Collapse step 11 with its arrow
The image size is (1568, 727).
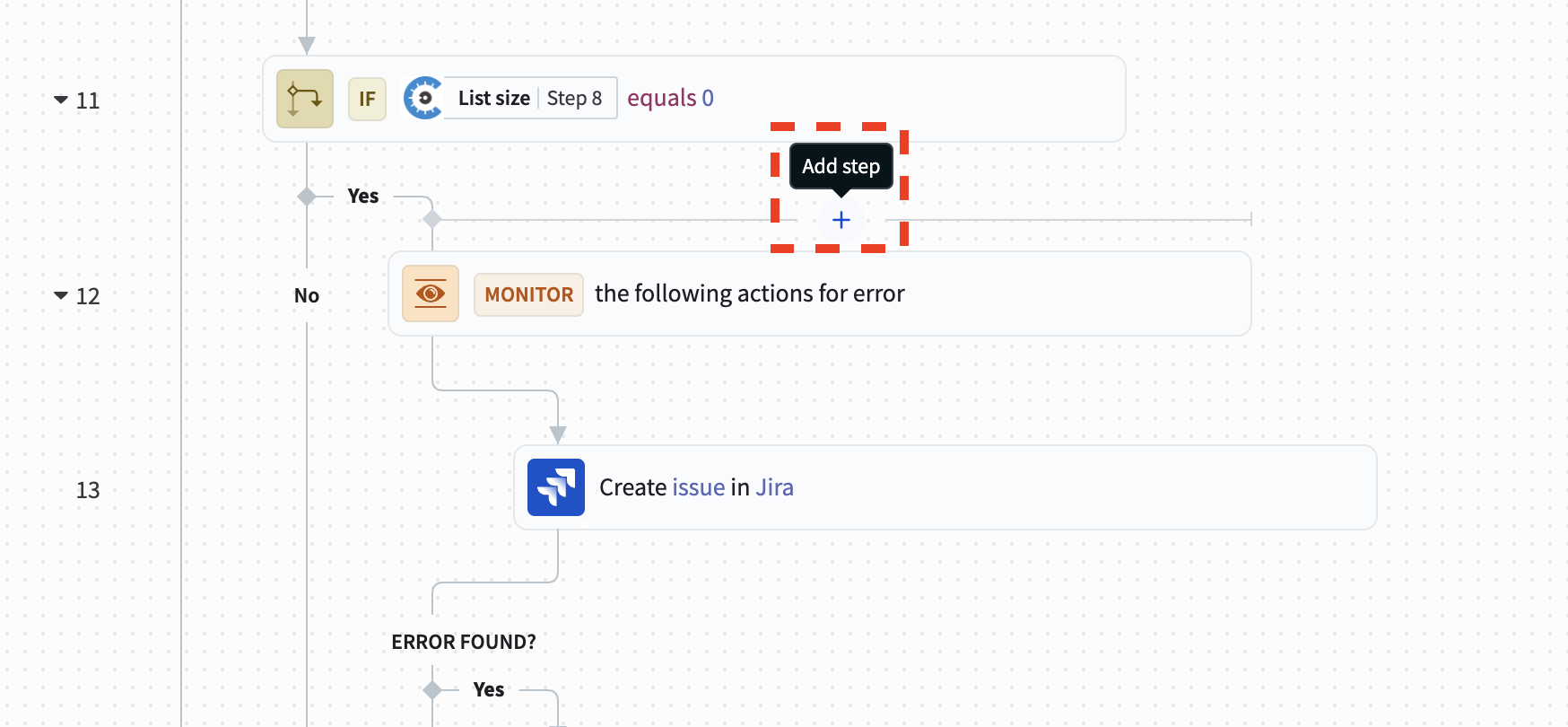(61, 100)
